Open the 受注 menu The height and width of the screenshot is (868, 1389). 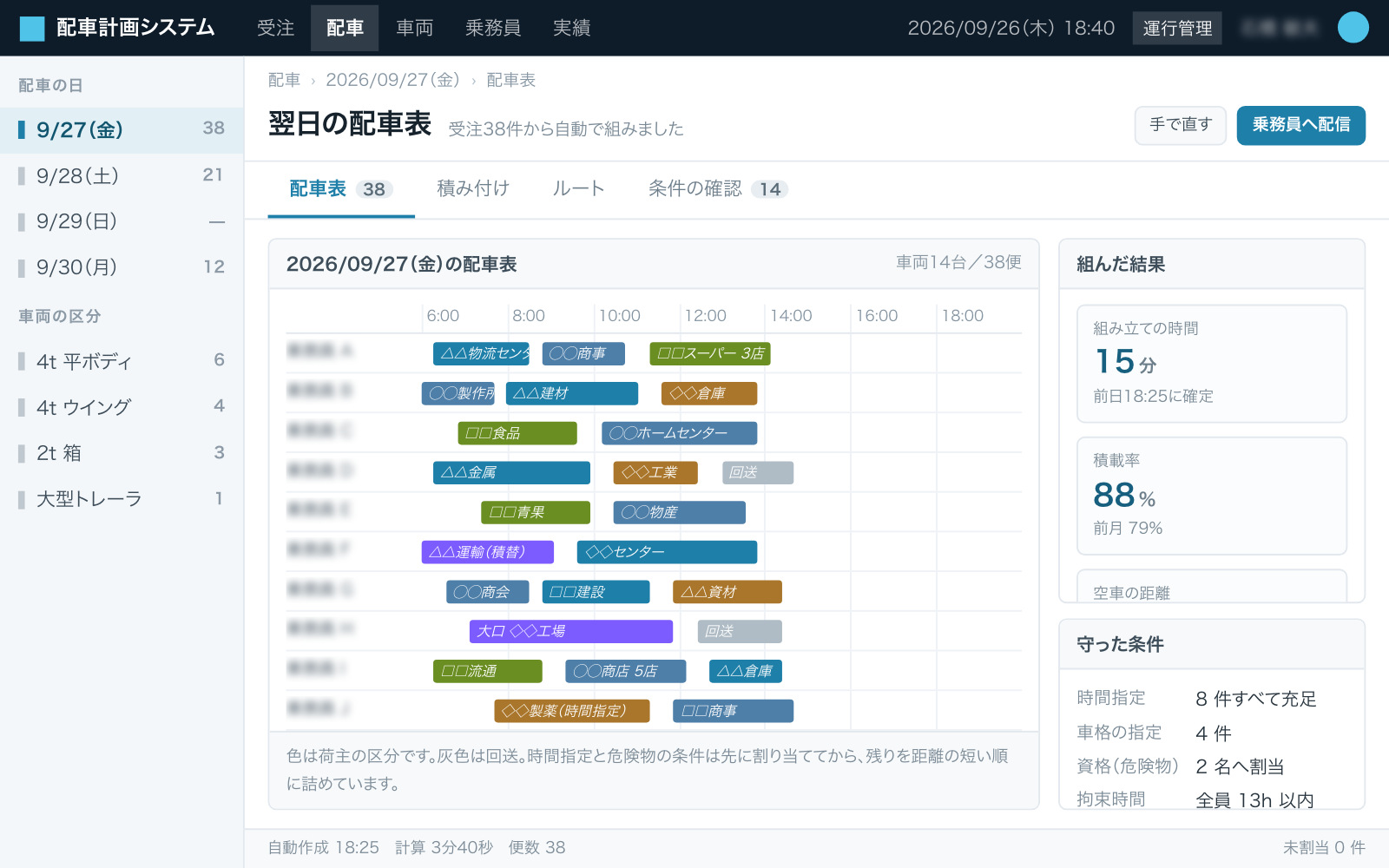point(276,28)
